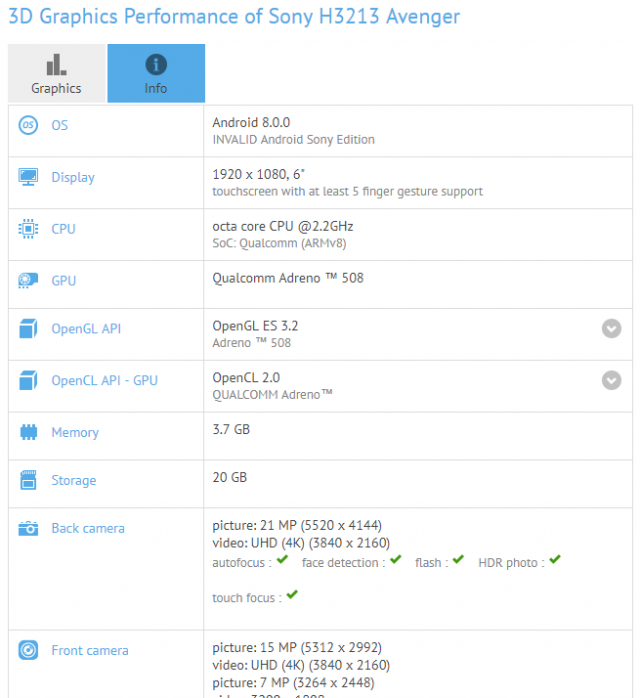Click the OpenGL API cube icon
This screenshot has height=698, width=640.
[28, 329]
